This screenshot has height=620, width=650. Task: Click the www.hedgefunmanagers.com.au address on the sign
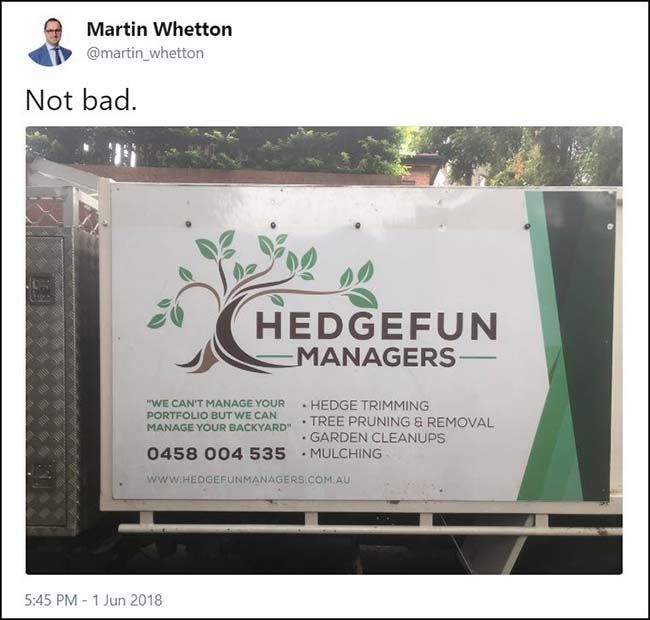pyautogui.click(x=248, y=480)
